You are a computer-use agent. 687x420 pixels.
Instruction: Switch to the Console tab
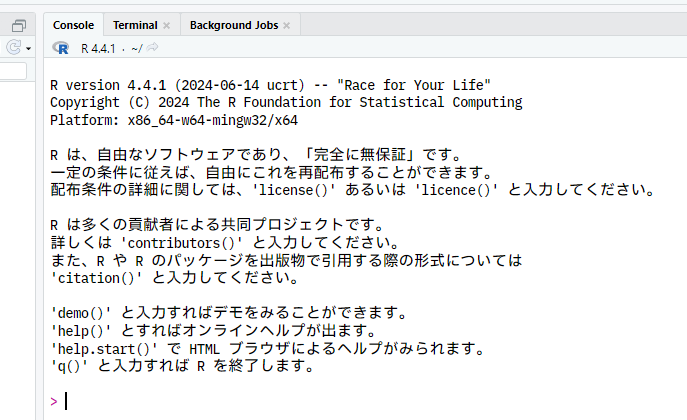pos(73,25)
